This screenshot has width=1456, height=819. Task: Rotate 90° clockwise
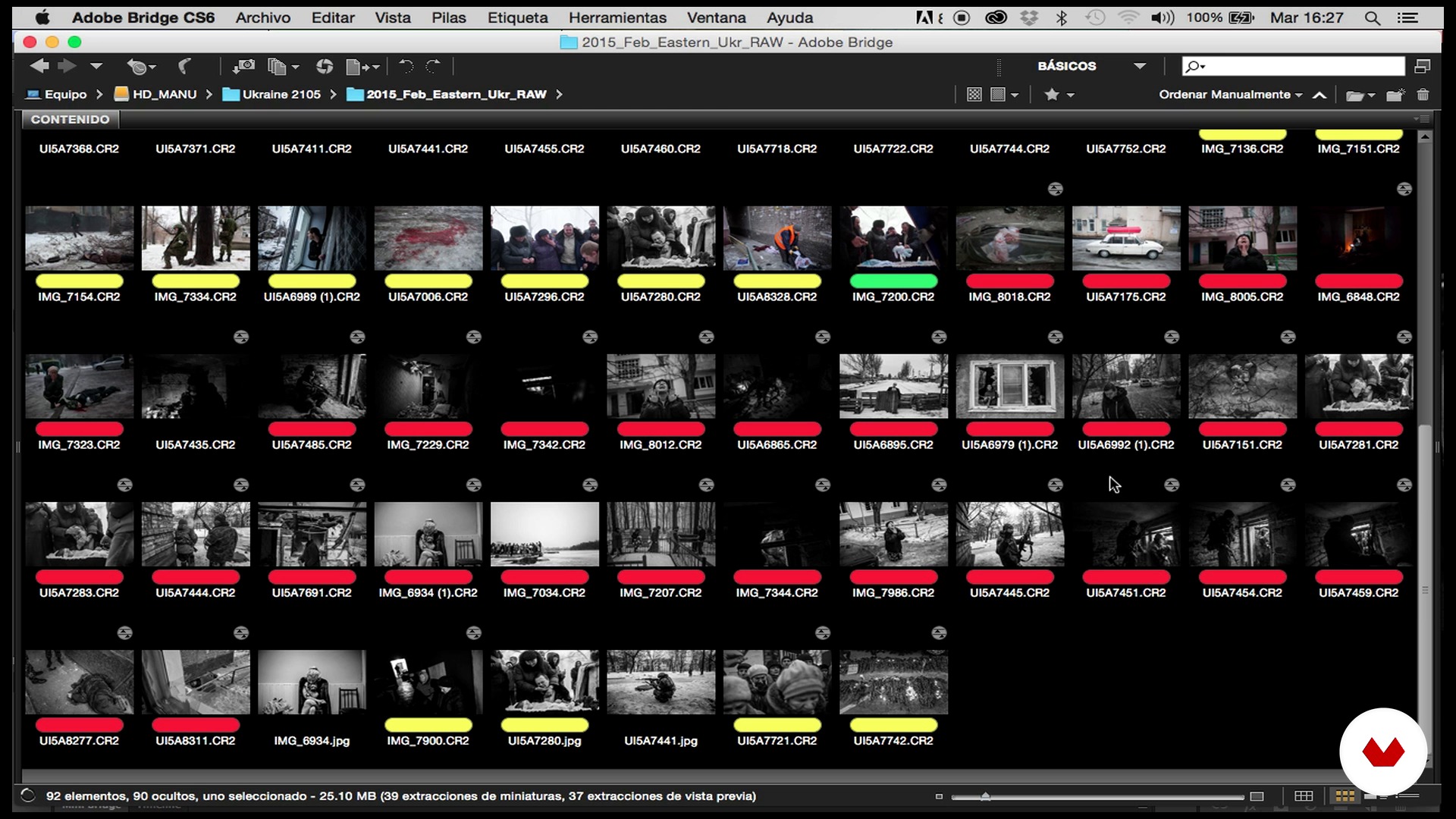[x=433, y=67]
